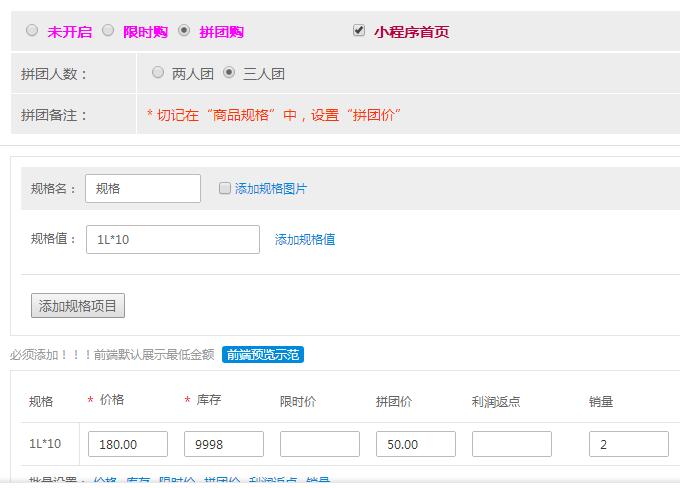This screenshot has height=488, width=680.
Task: Pick the 三人团 group size option
Action: (x=229, y=73)
